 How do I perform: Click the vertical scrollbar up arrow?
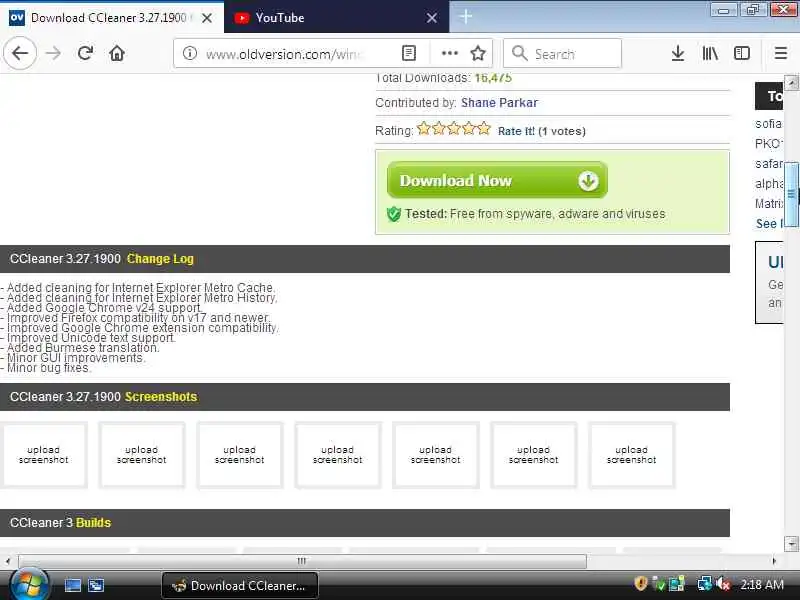791,82
